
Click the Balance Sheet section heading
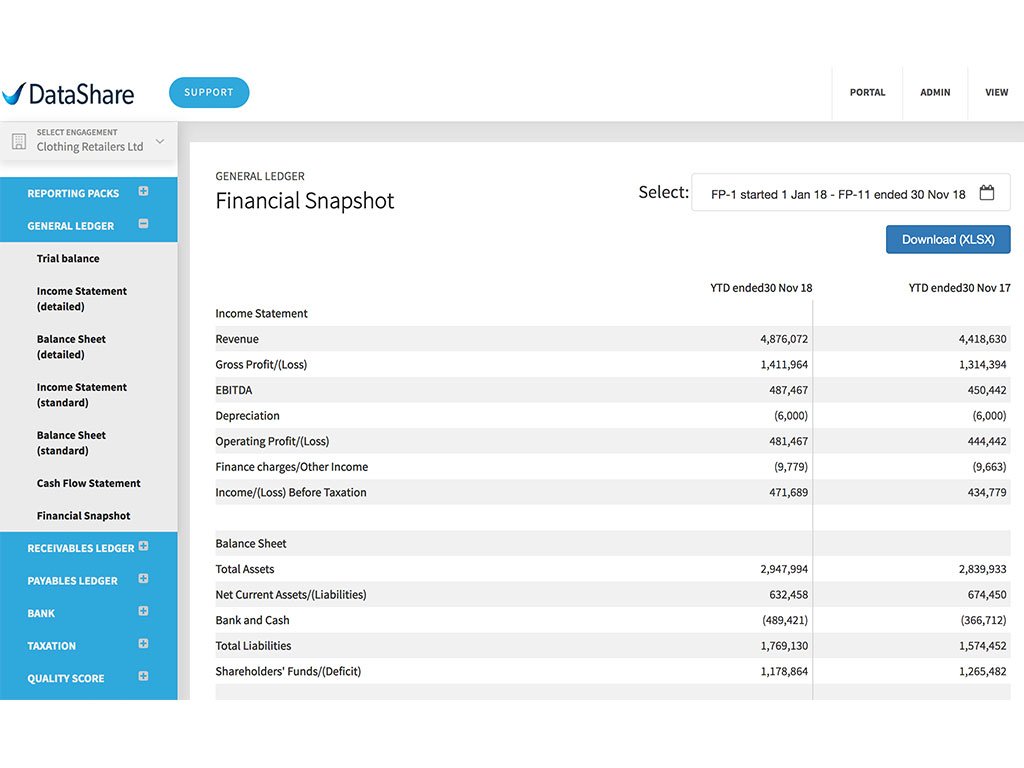(x=251, y=543)
